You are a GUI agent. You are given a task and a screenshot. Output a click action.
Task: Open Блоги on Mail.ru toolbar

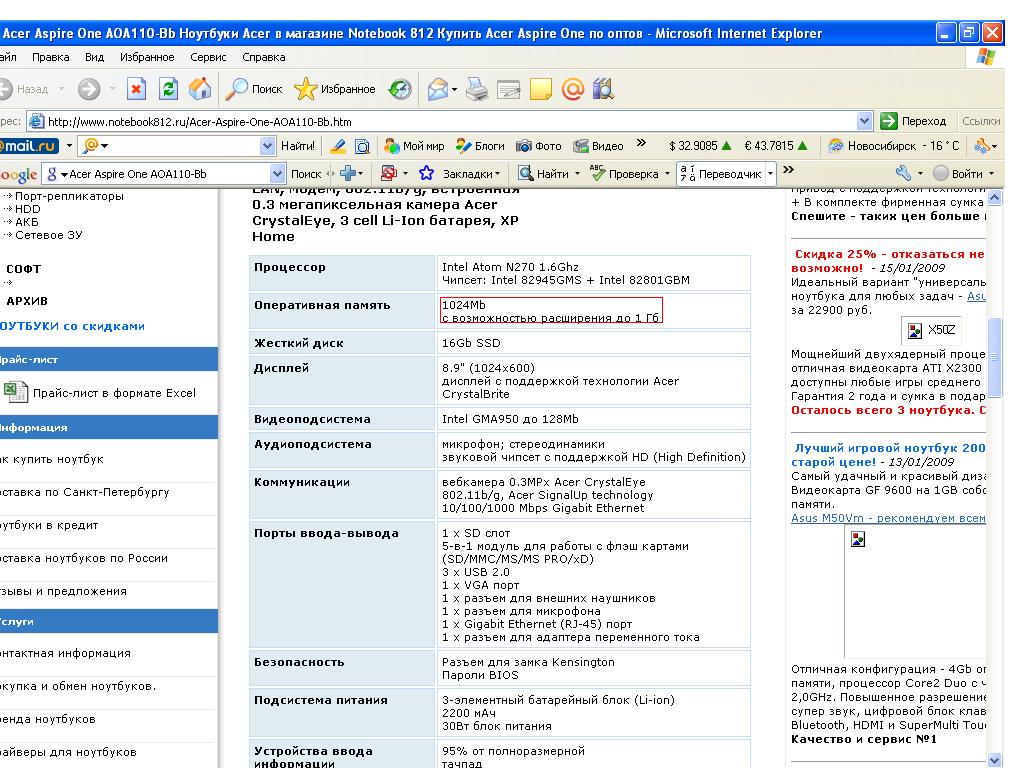[481, 146]
